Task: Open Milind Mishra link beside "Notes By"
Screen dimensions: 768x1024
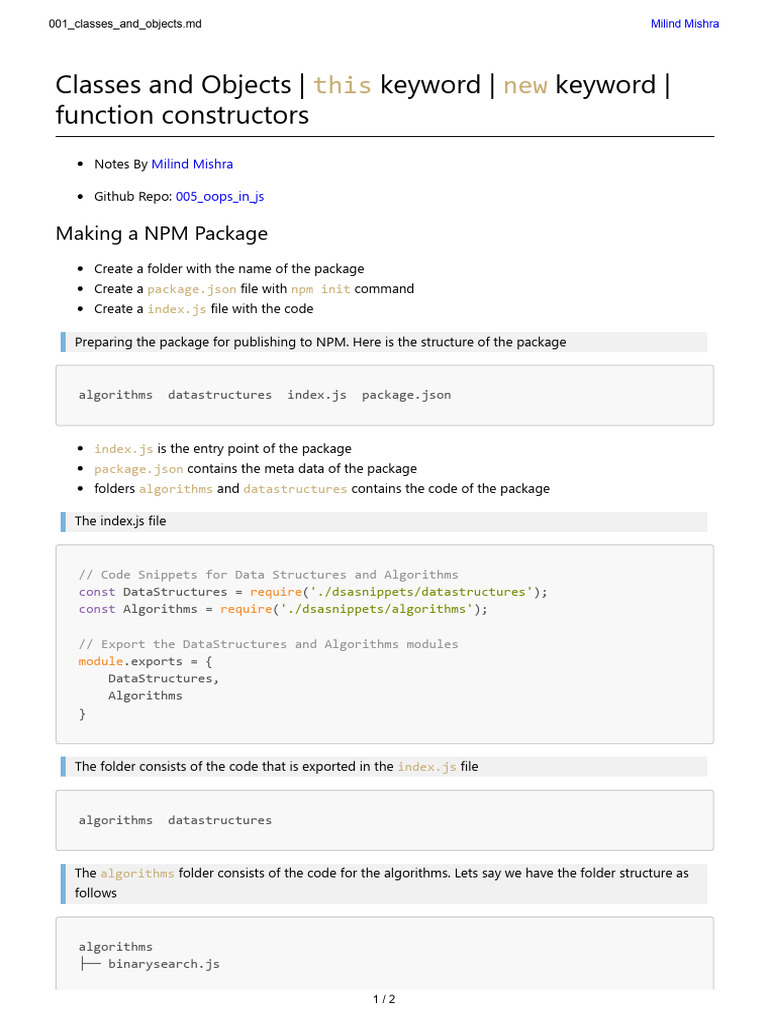Action: click(x=192, y=164)
